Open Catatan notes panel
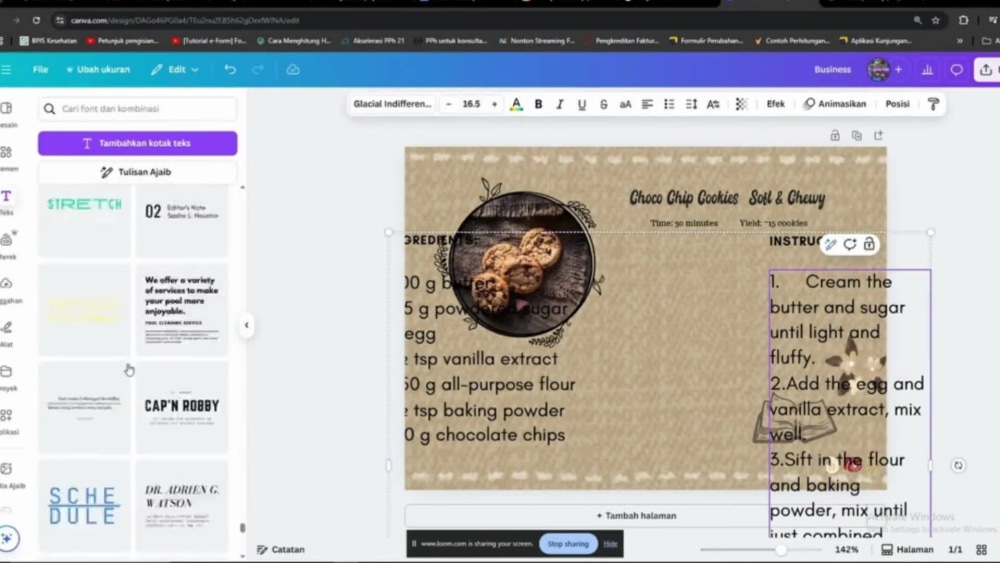The height and width of the screenshot is (563, 1000). point(281,549)
